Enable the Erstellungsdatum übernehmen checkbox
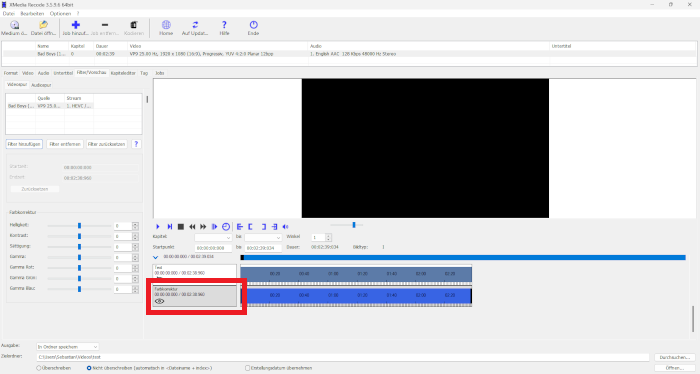Image resolution: width=700 pixels, height=374 pixels. coord(247,368)
